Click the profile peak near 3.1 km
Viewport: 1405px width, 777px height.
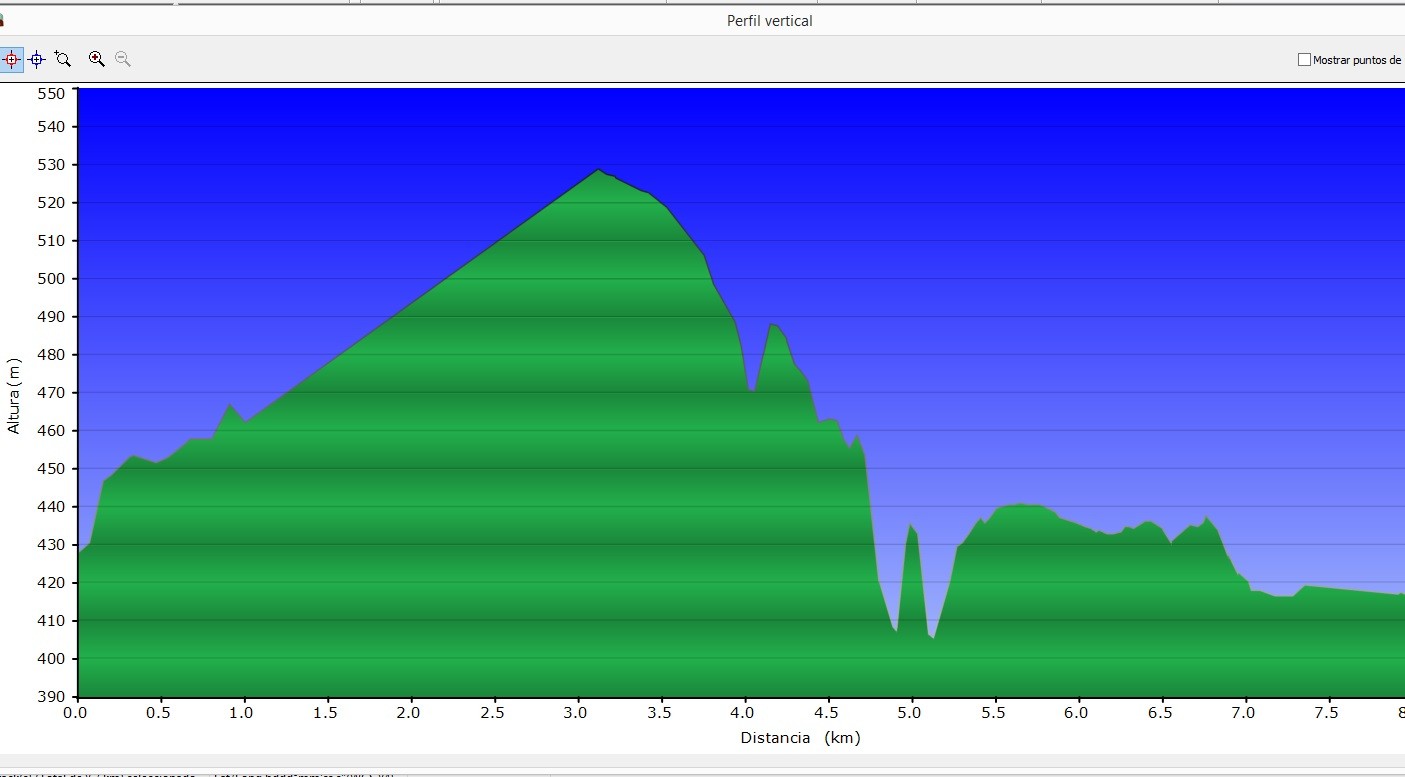(599, 170)
